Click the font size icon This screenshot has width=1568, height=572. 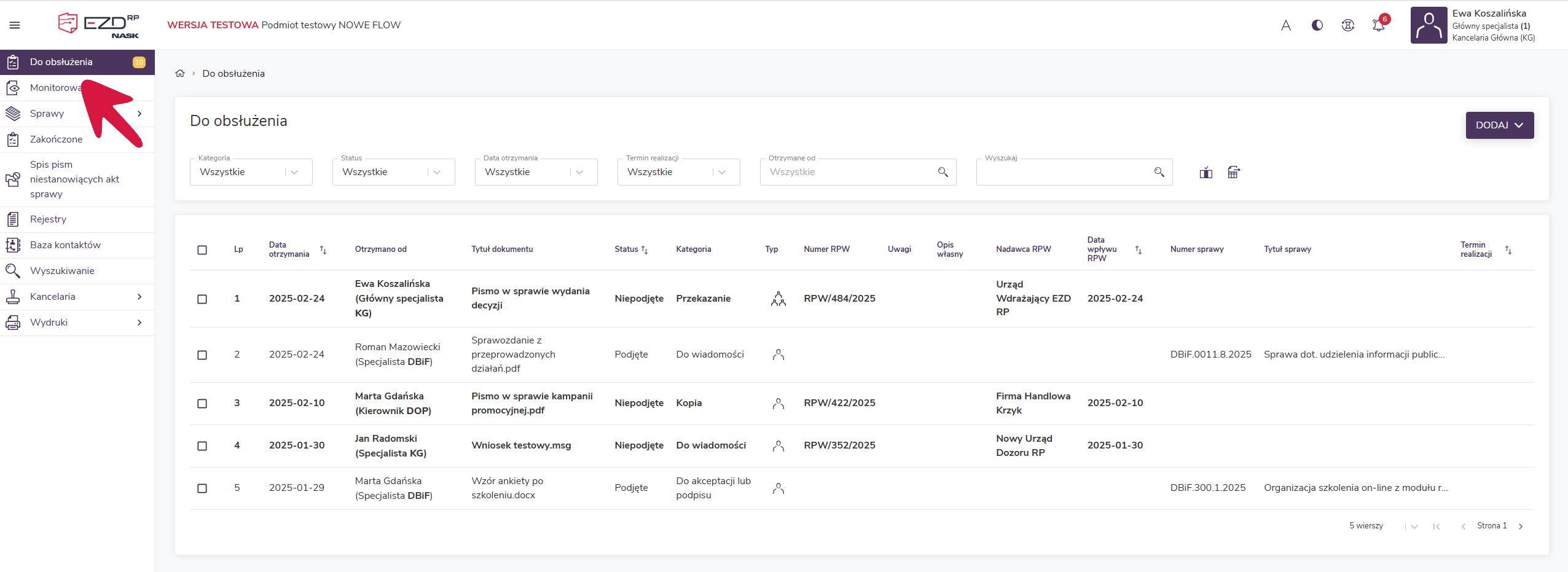pyautogui.click(x=1285, y=25)
